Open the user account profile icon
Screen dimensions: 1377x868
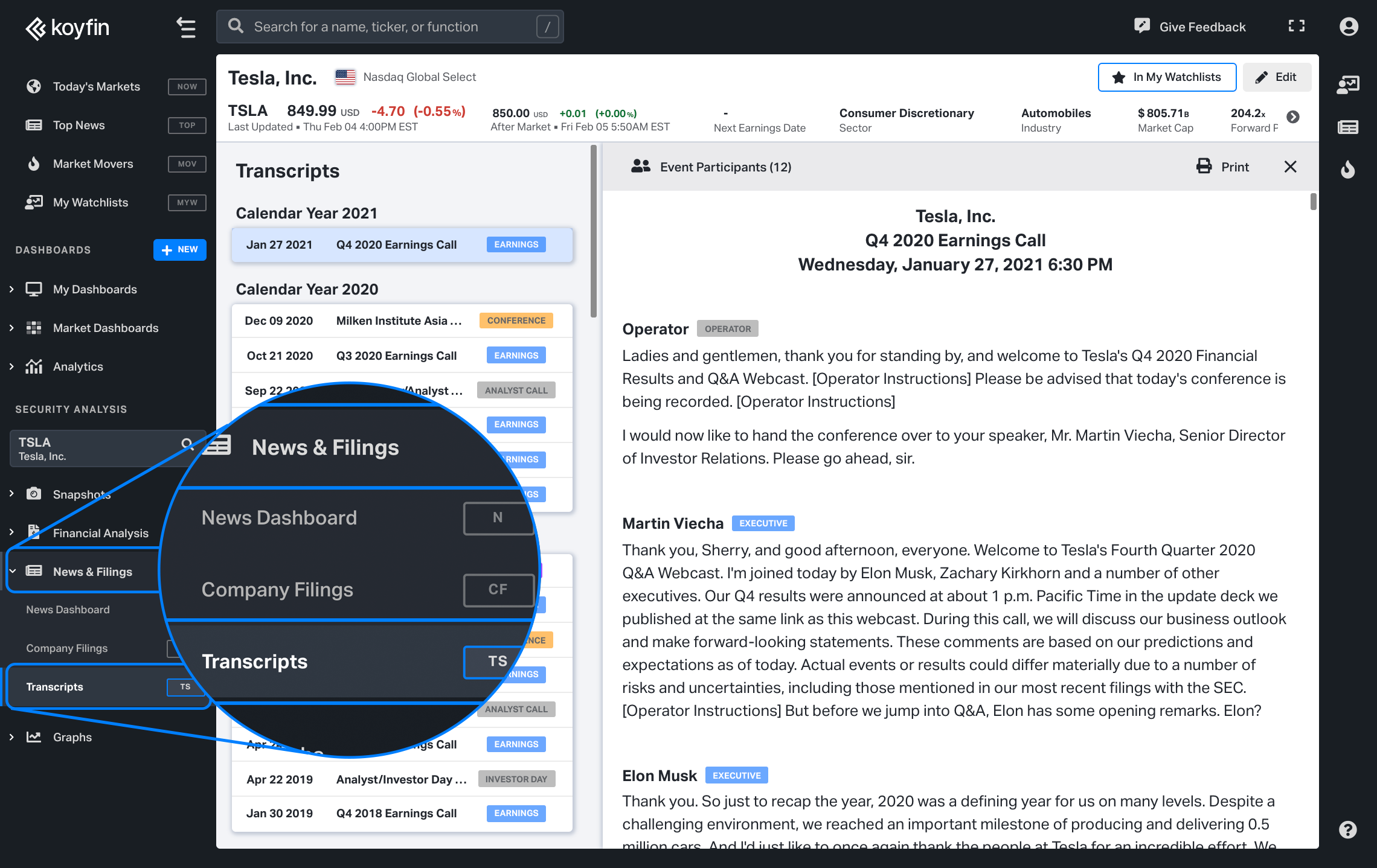pyautogui.click(x=1349, y=27)
